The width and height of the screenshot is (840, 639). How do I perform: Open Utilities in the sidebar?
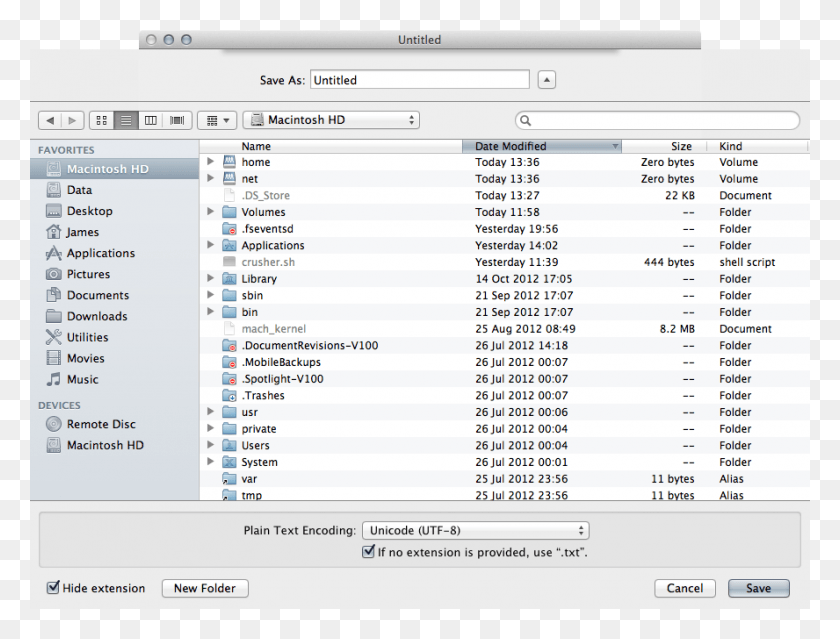pos(115,337)
